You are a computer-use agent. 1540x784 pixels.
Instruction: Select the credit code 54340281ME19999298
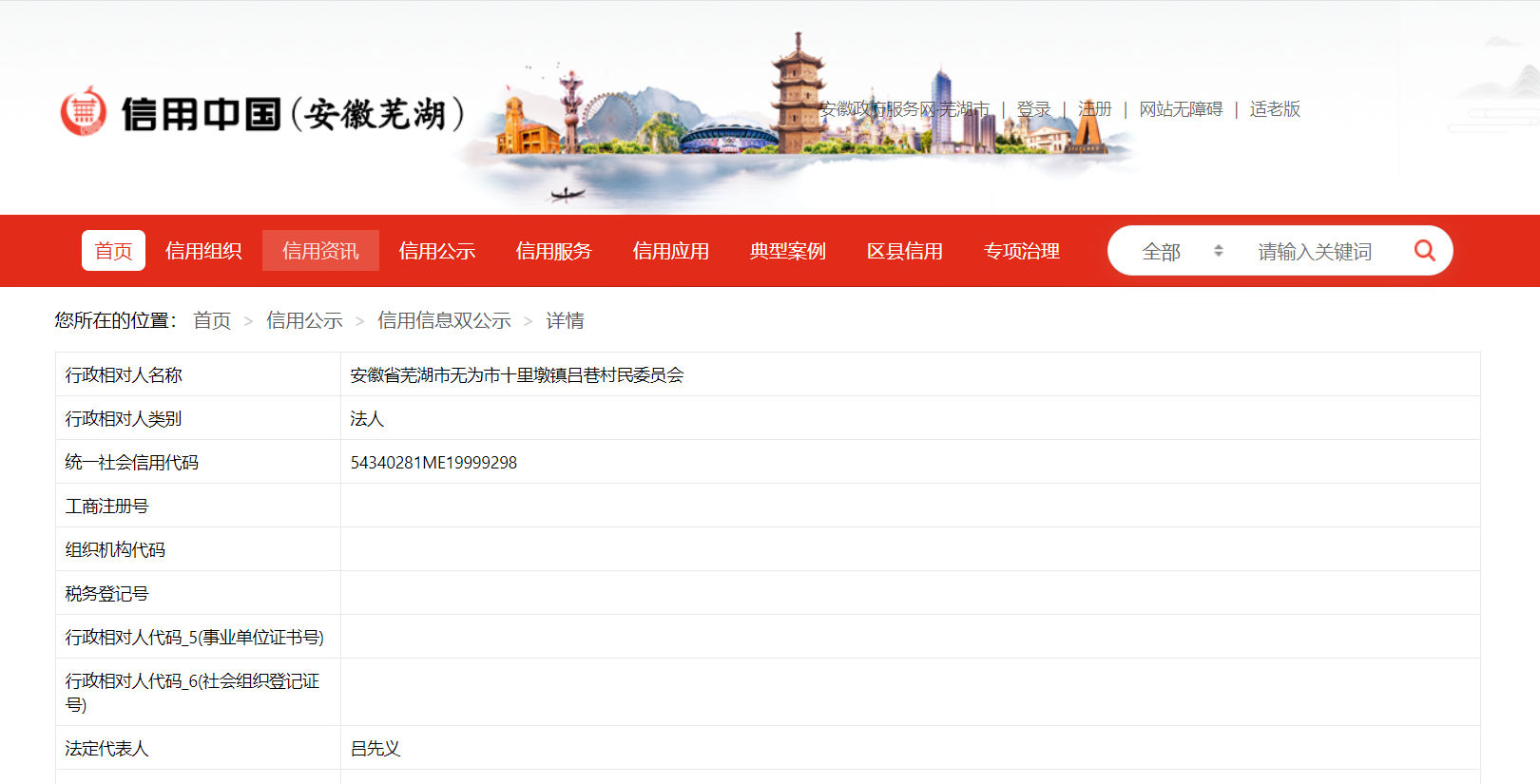click(x=433, y=463)
